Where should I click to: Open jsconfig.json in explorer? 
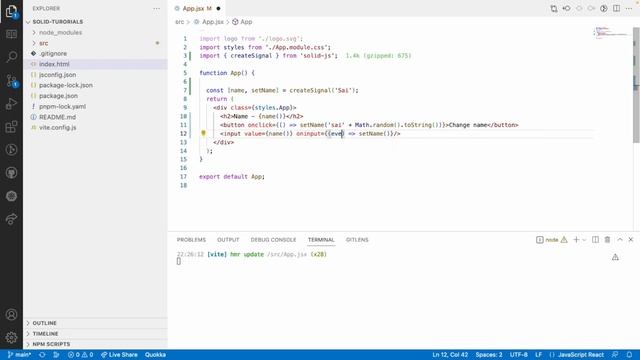(58, 75)
